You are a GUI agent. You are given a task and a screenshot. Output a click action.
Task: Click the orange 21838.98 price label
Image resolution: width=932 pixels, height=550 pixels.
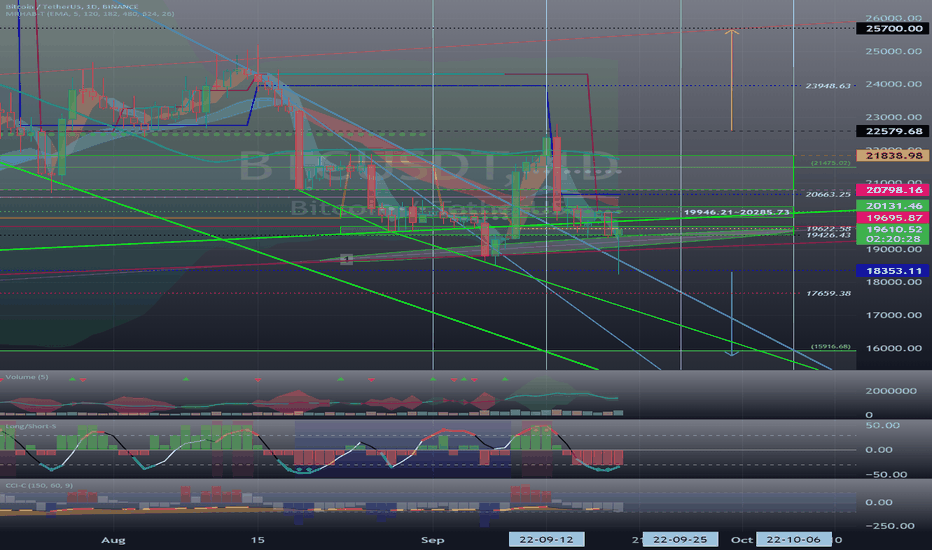[x=893, y=156]
